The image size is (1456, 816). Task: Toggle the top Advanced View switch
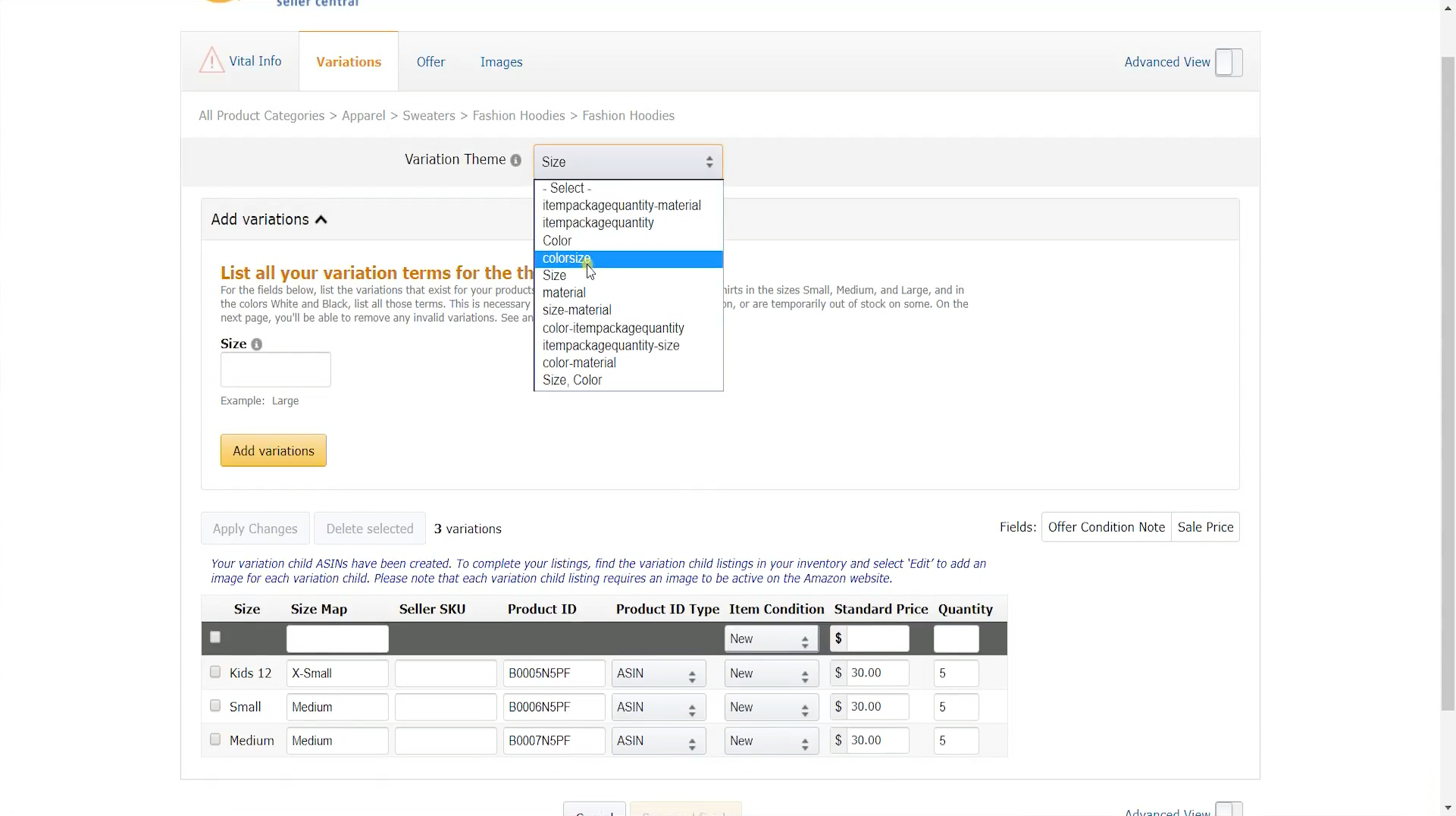point(1229,62)
